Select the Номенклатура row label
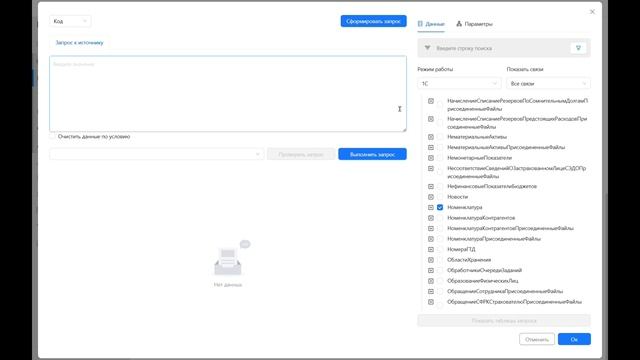640x360 pixels. pyautogui.click(x=464, y=207)
